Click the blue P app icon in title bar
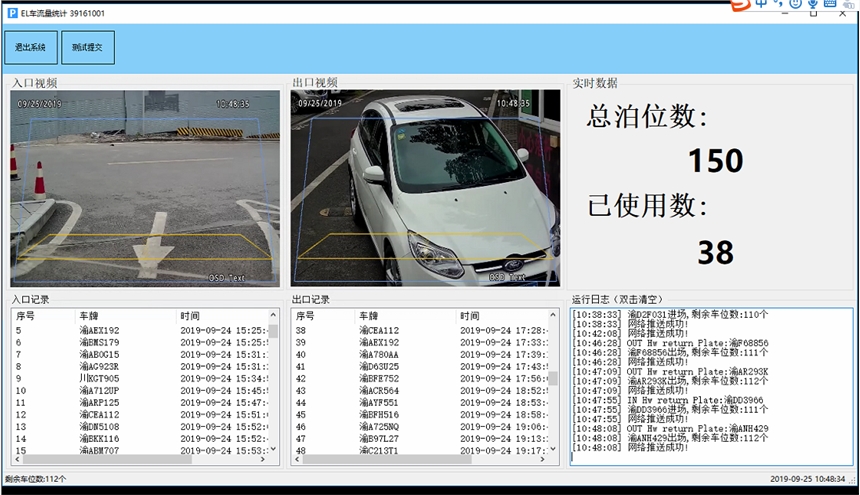 point(12,13)
